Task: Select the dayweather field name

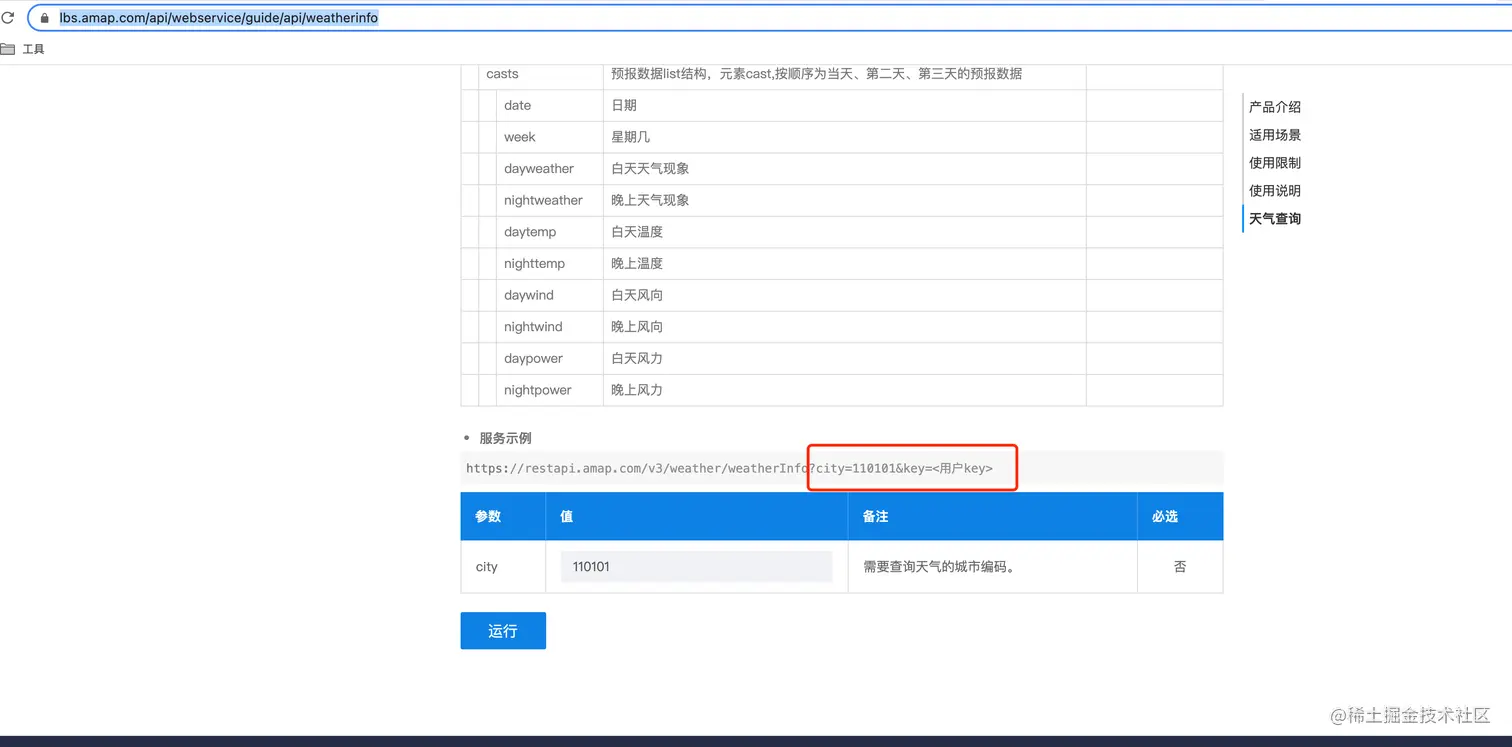Action: pyautogui.click(x=539, y=169)
